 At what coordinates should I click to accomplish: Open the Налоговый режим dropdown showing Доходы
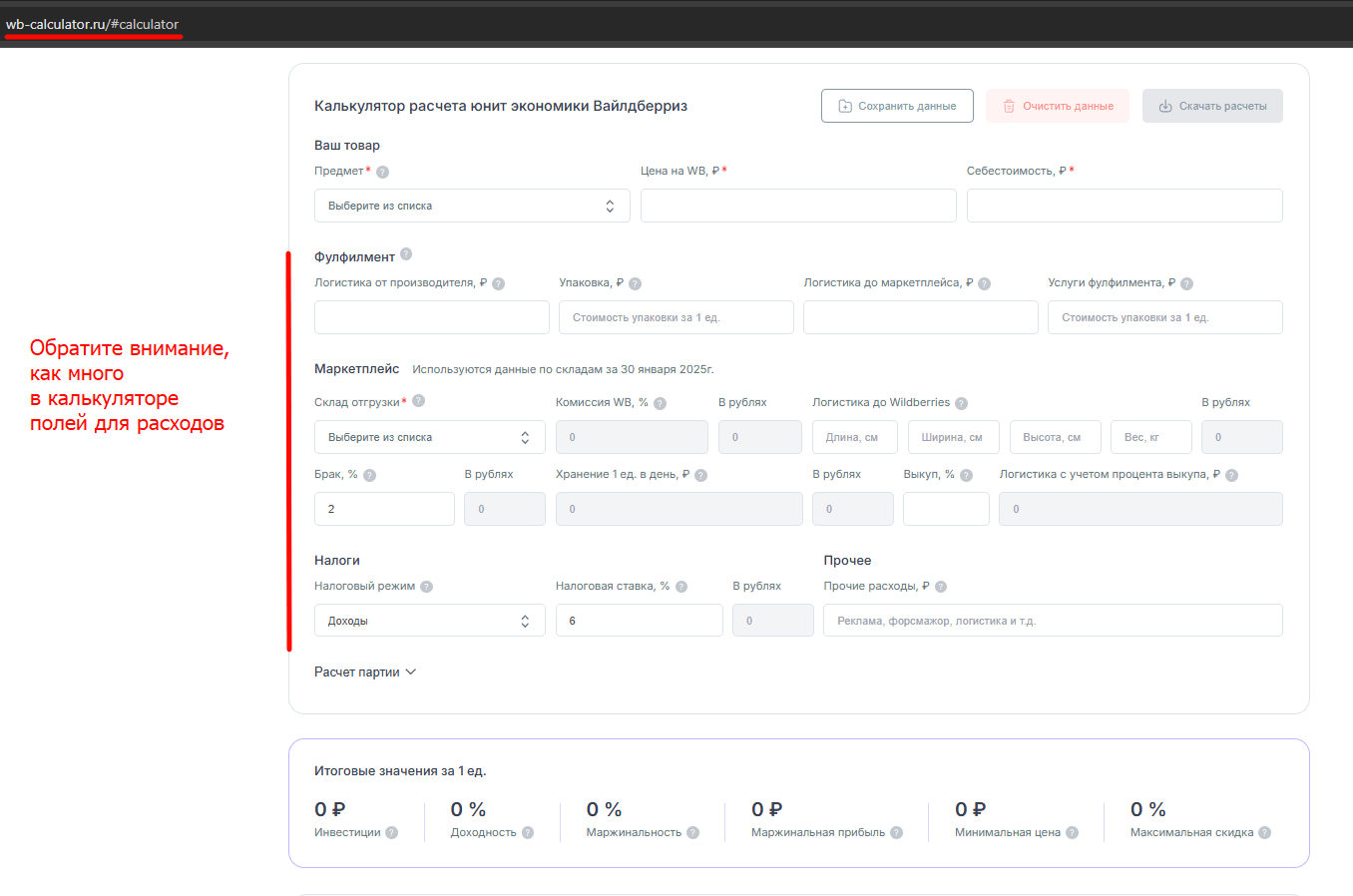coord(430,621)
